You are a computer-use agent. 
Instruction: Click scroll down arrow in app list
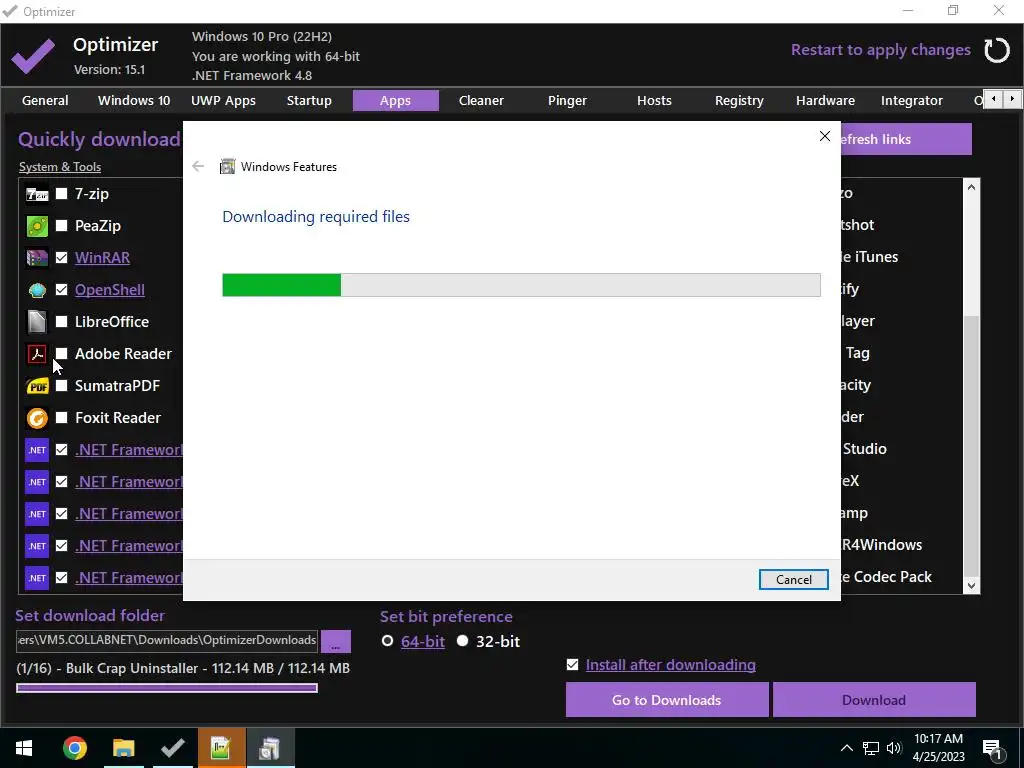point(971,585)
